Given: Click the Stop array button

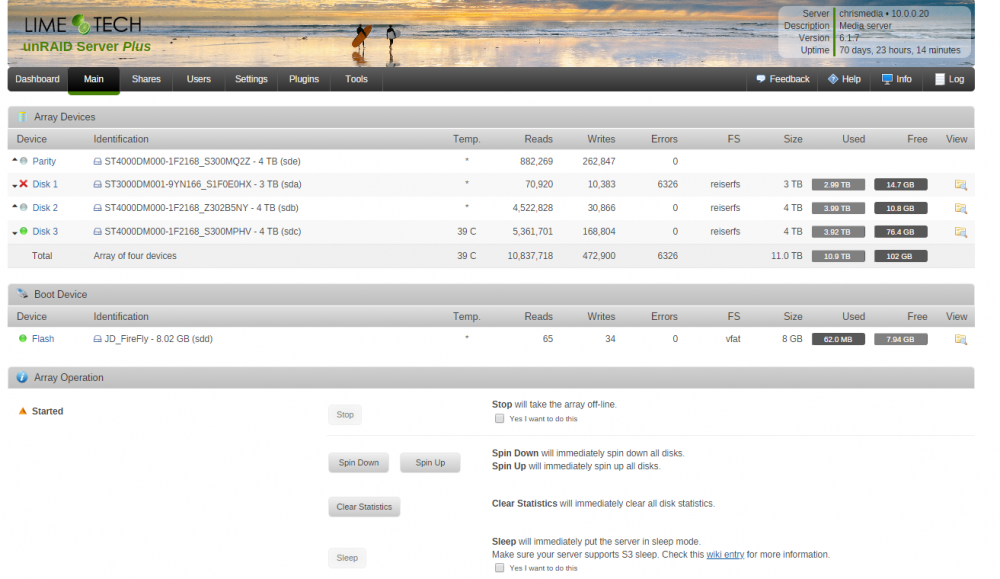Looking at the screenshot, I should 345,414.
